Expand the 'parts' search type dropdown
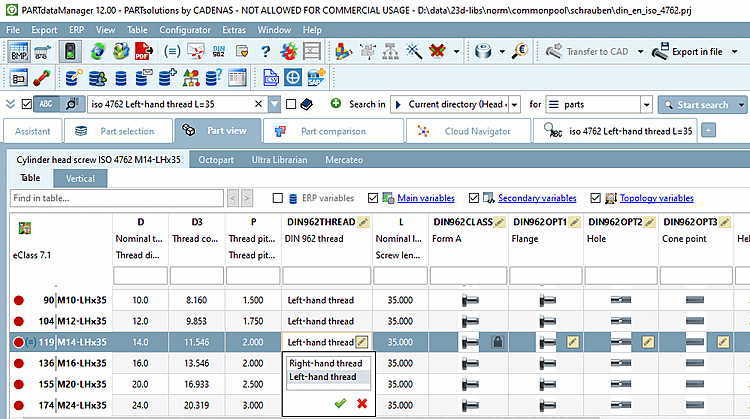This screenshot has width=750, height=419. 646,104
